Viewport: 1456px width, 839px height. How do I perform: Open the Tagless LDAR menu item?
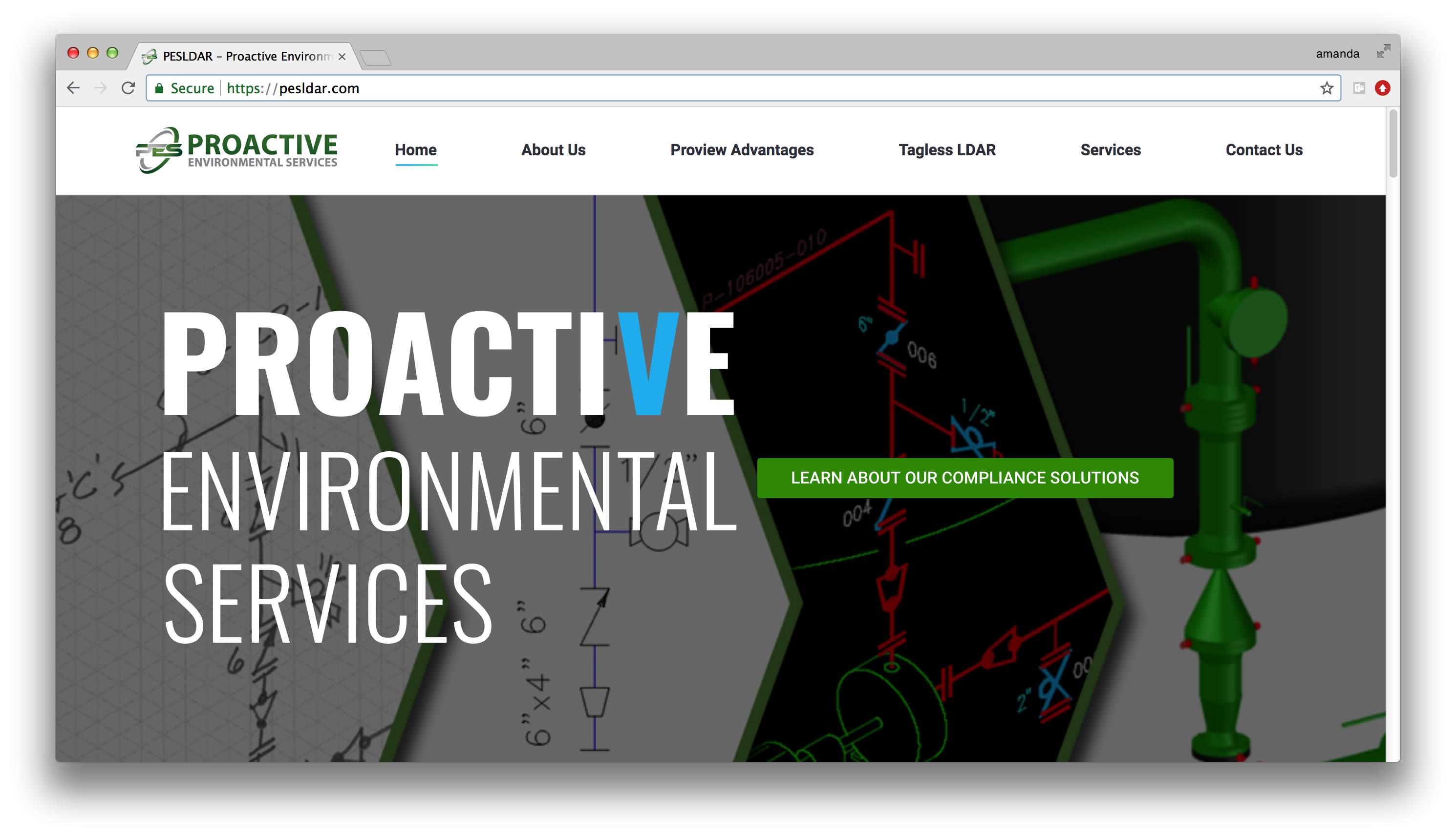(x=946, y=150)
